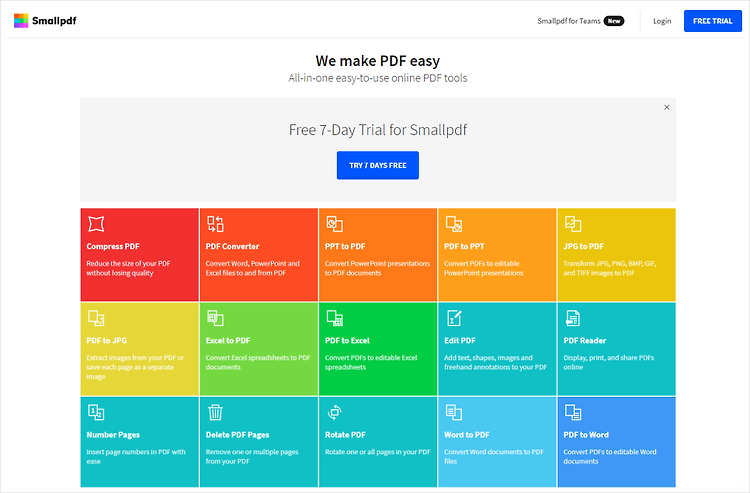Select the PPT to PDF icon
This screenshot has height=493, width=750.
coord(334,224)
